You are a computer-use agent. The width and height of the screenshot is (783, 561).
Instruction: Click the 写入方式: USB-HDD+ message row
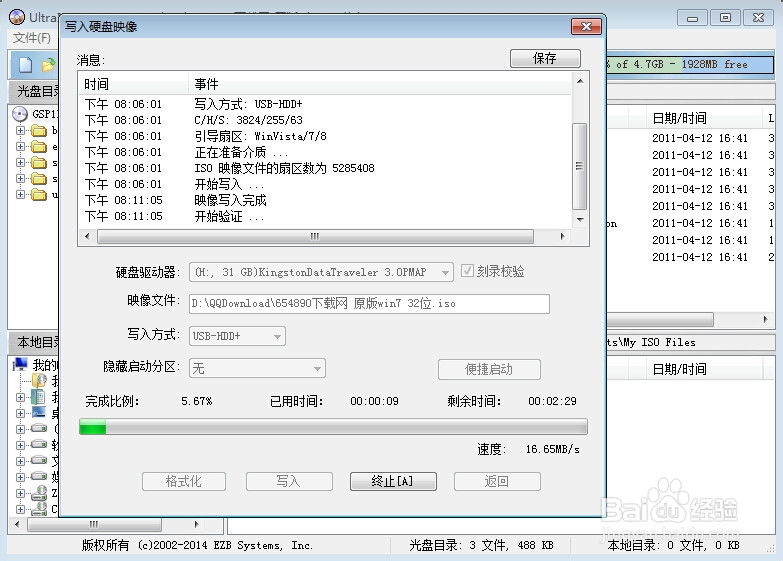click(x=325, y=104)
